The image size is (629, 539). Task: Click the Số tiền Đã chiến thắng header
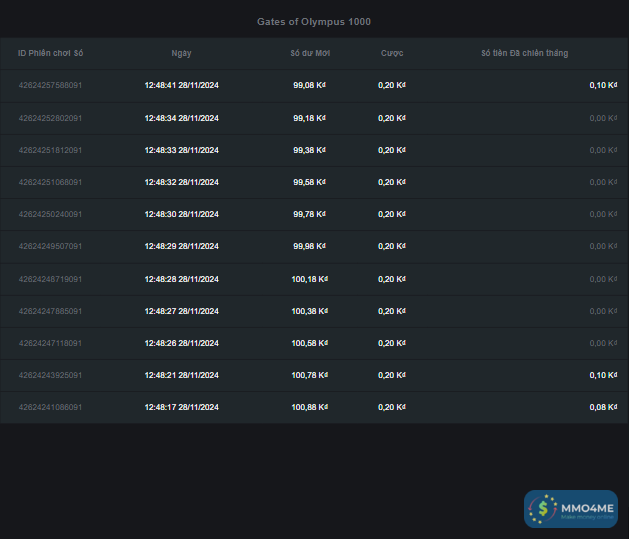pyautogui.click(x=525, y=53)
